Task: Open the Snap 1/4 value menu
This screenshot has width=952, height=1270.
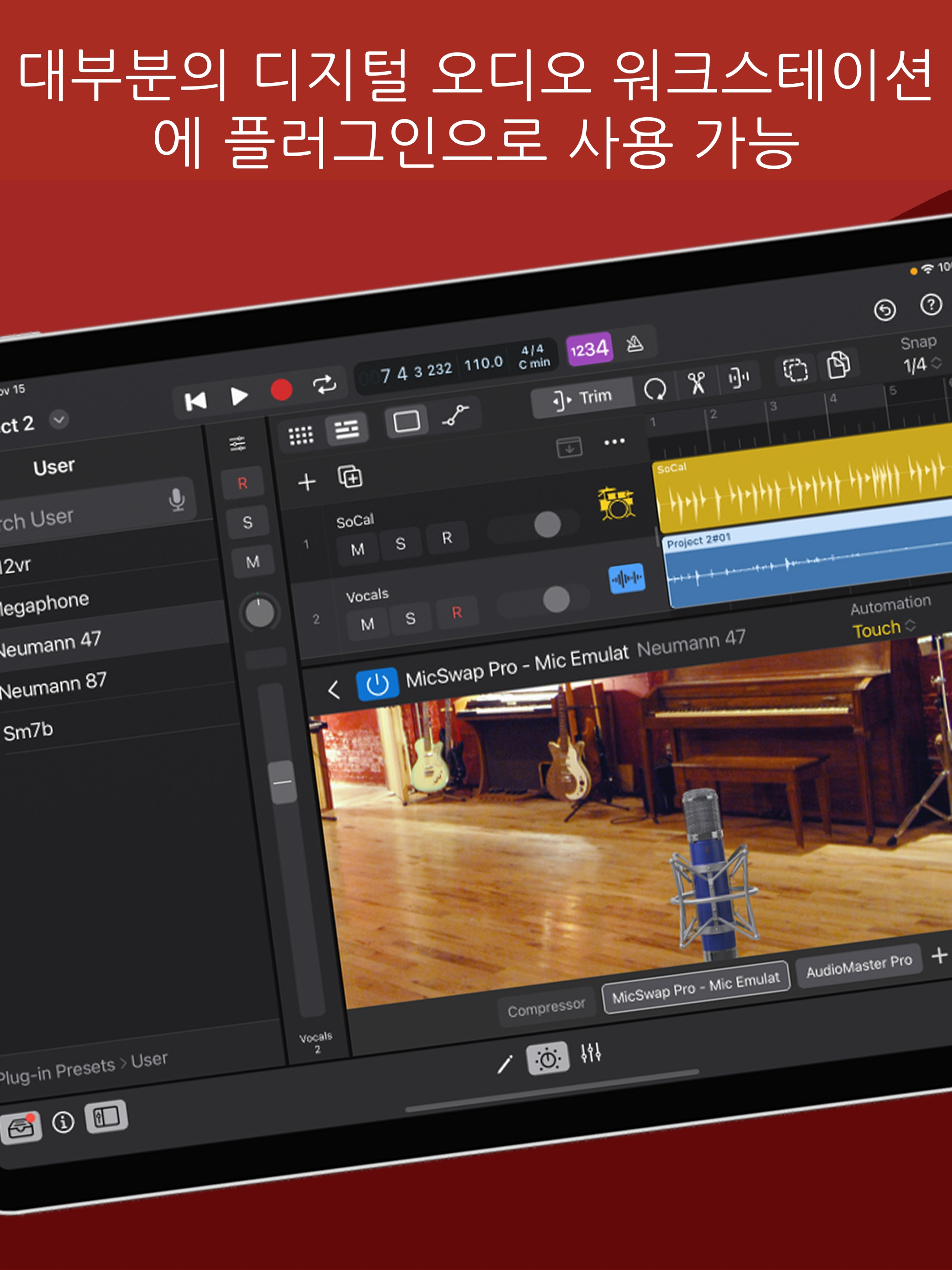Action: coord(922,364)
